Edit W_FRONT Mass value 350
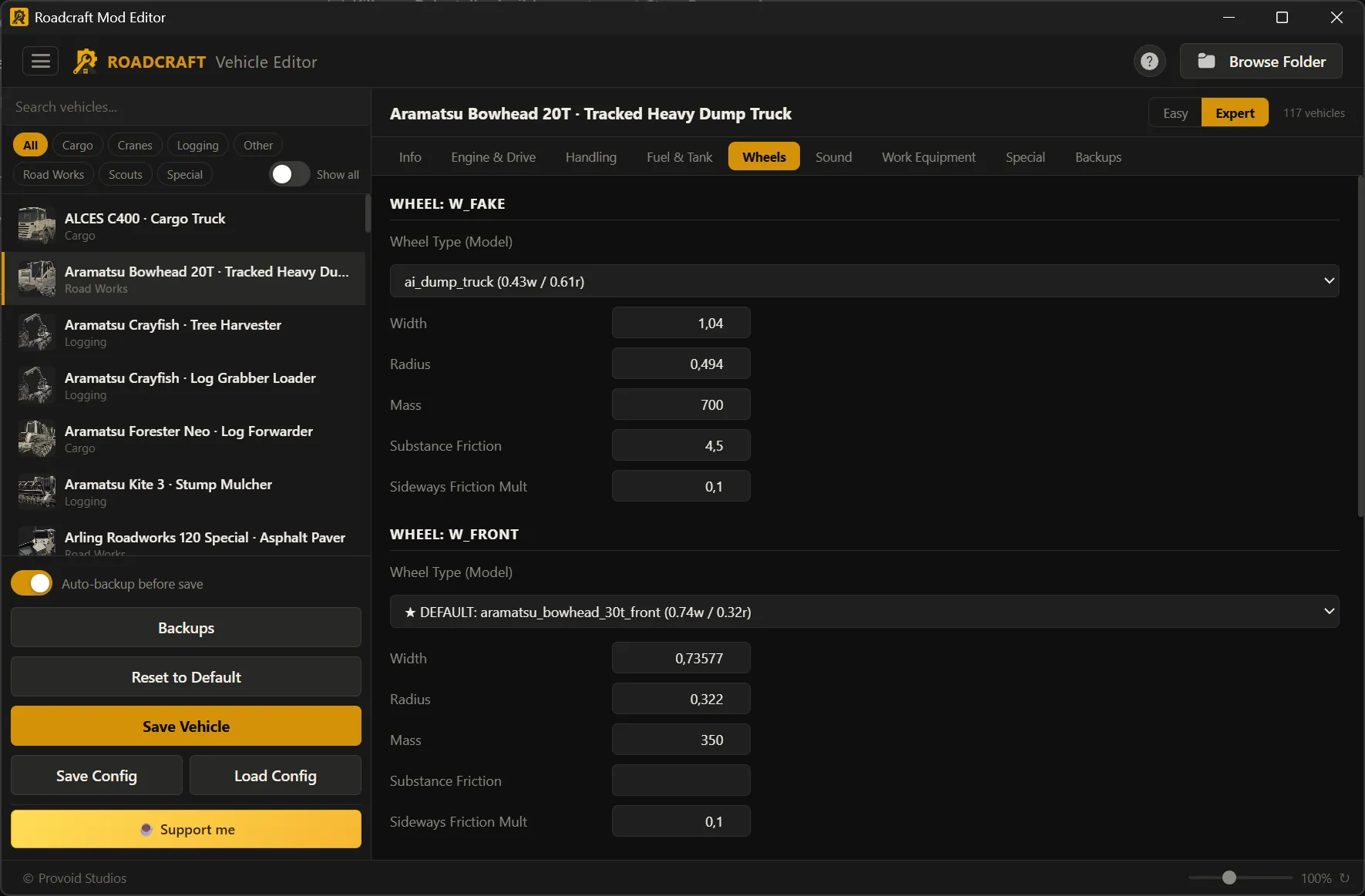The image size is (1365, 896). click(681, 740)
